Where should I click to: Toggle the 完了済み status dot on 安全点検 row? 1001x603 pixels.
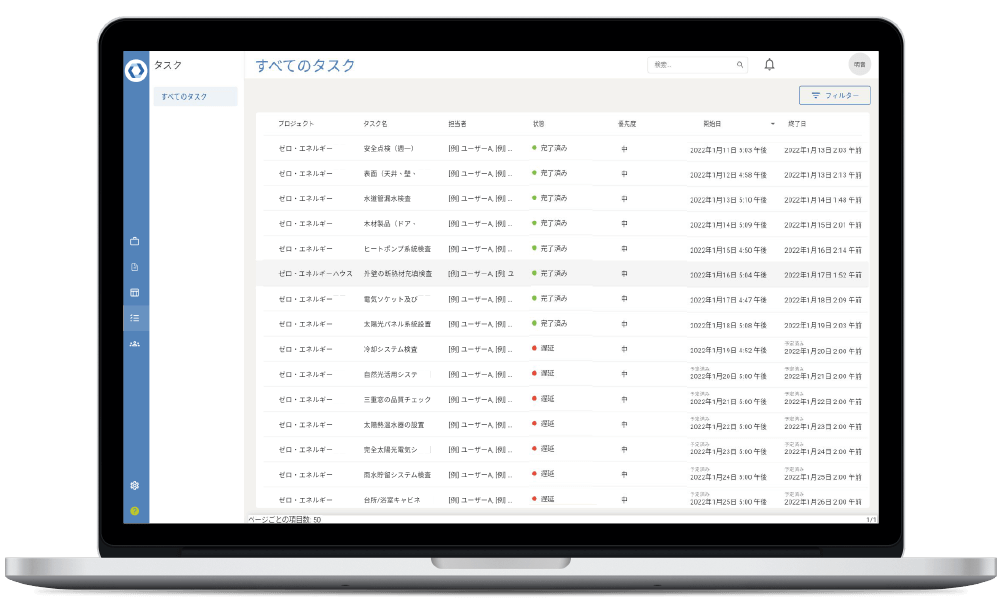click(x=533, y=148)
